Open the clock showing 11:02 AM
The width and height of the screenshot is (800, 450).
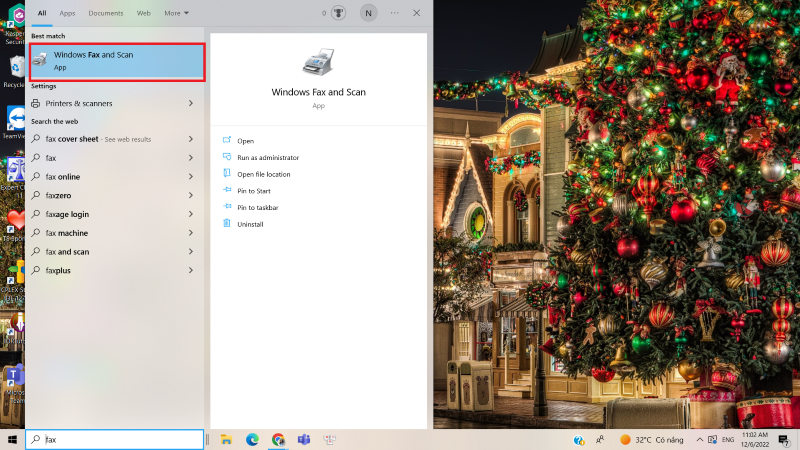click(x=755, y=439)
